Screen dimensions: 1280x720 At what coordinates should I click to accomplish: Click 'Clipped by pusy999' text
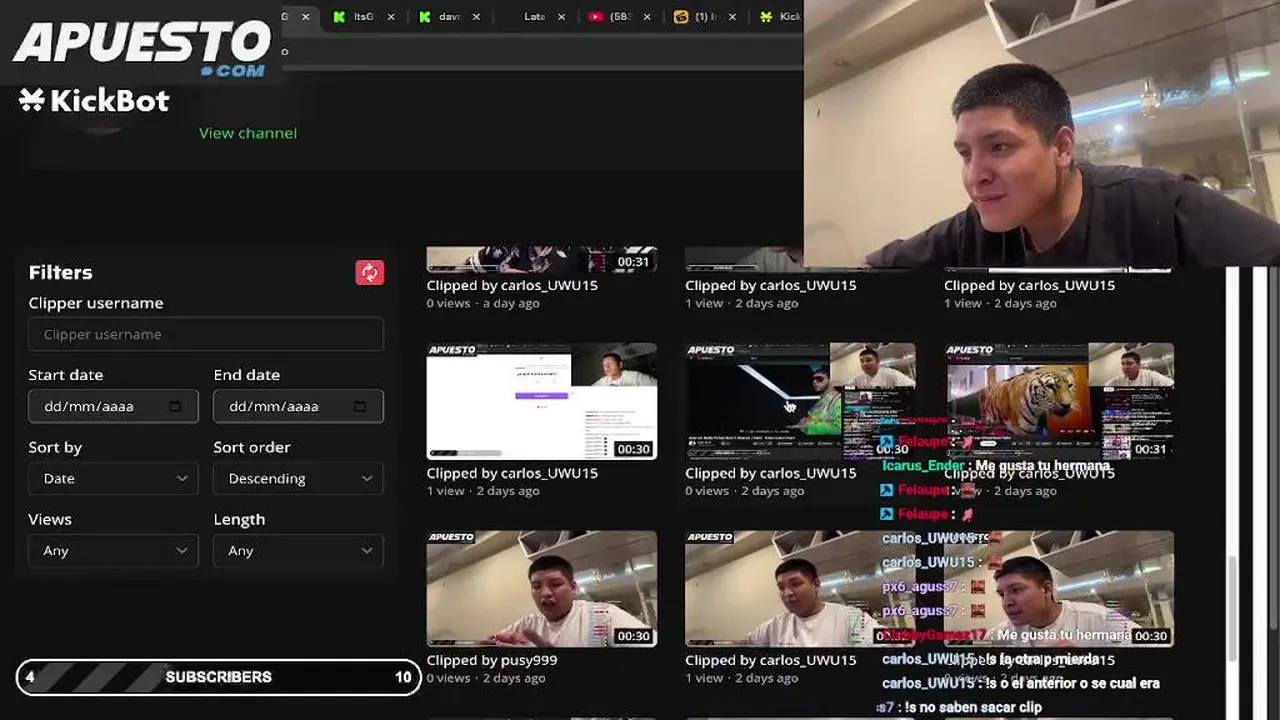click(492, 660)
